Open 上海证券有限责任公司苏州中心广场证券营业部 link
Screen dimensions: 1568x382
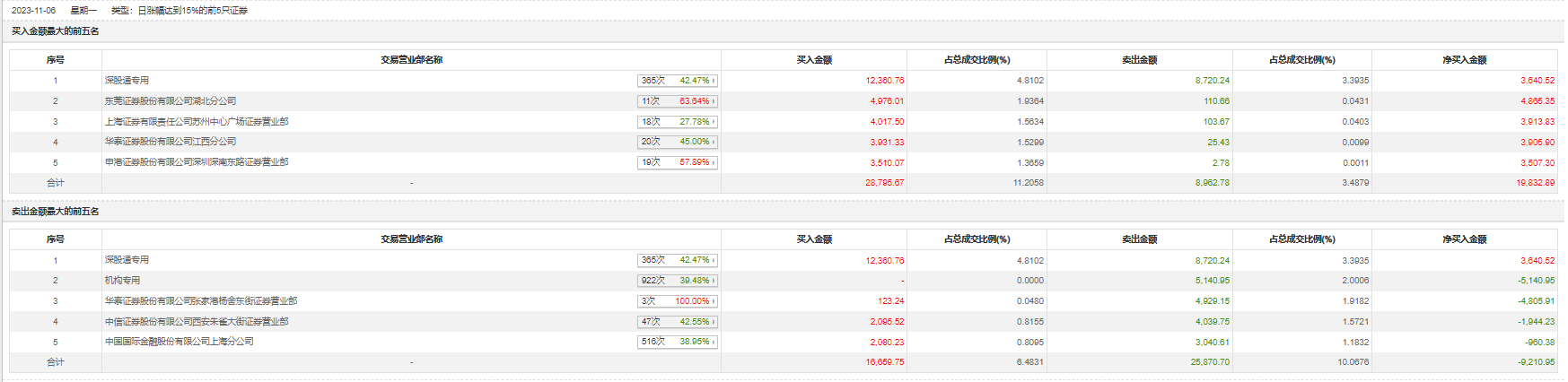(197, 122)
